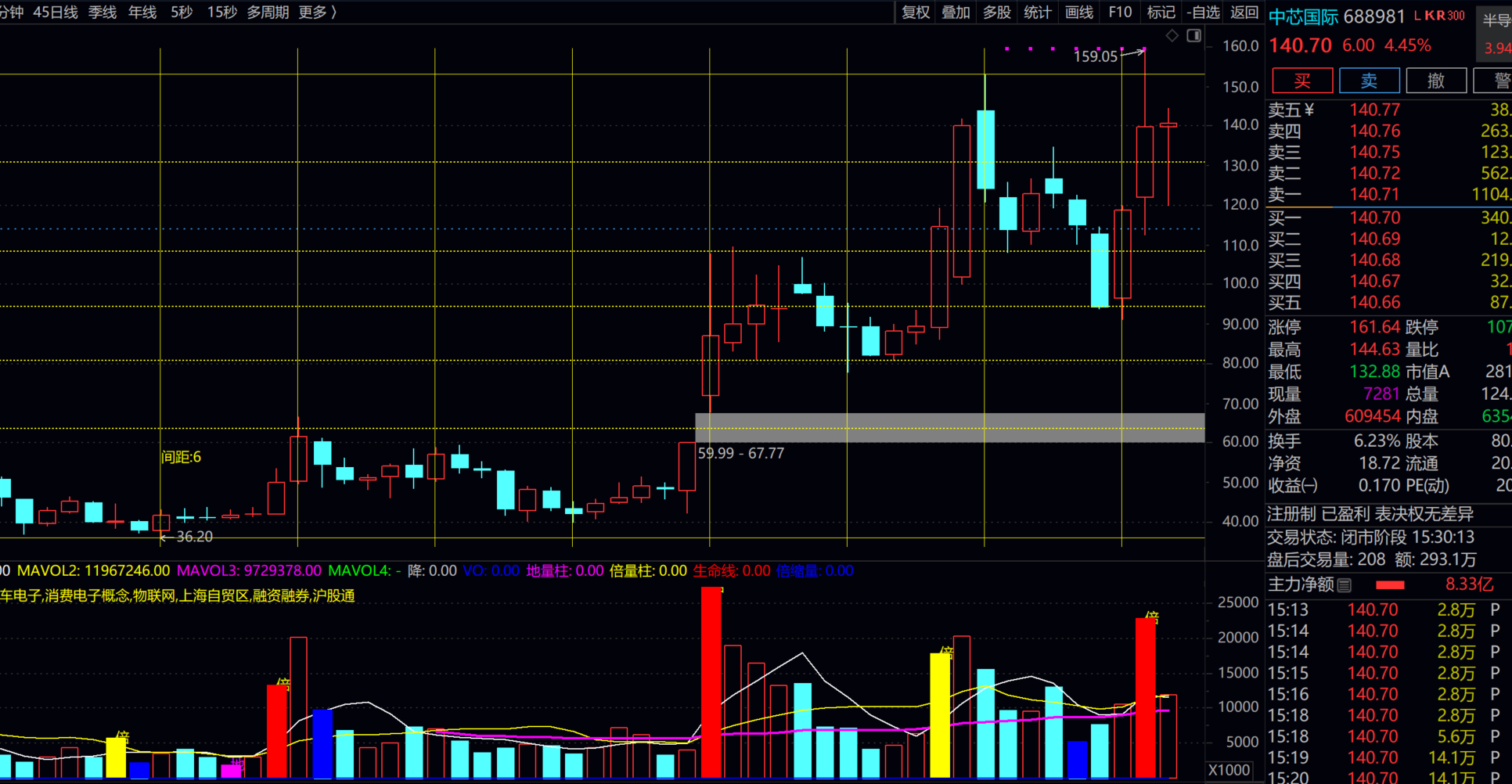
Task: Click the L badge beside stock code
Action: [1418, 16]
